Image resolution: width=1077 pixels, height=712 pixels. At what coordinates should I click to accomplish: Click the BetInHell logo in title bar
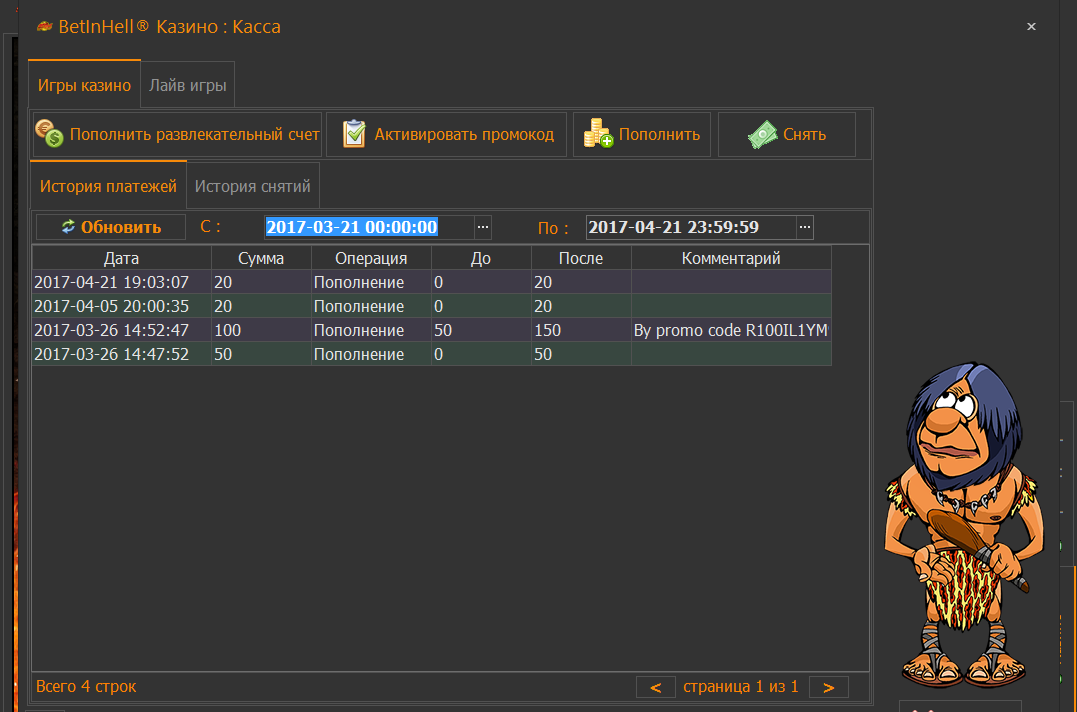click(43, 27)
